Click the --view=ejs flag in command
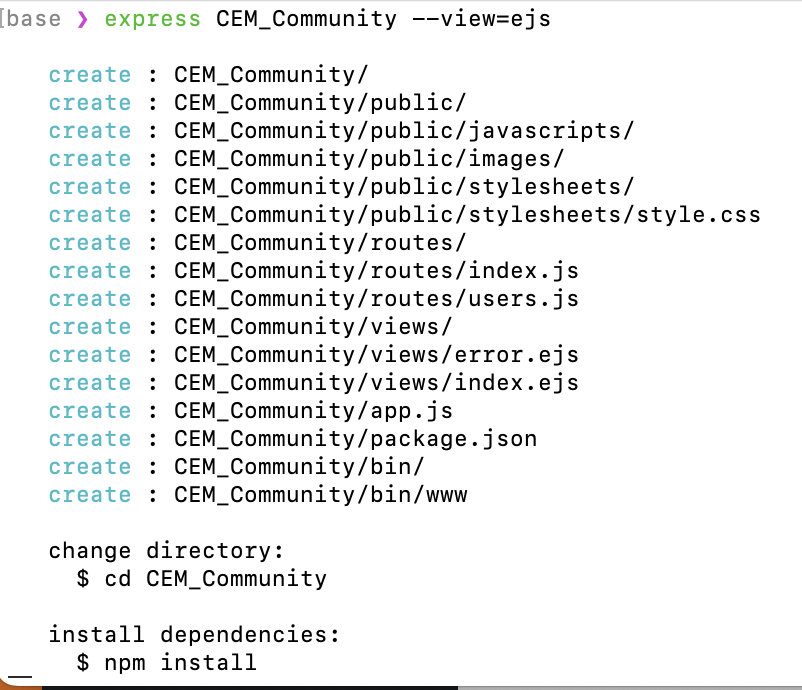The image size is (802, 690). 482,20
